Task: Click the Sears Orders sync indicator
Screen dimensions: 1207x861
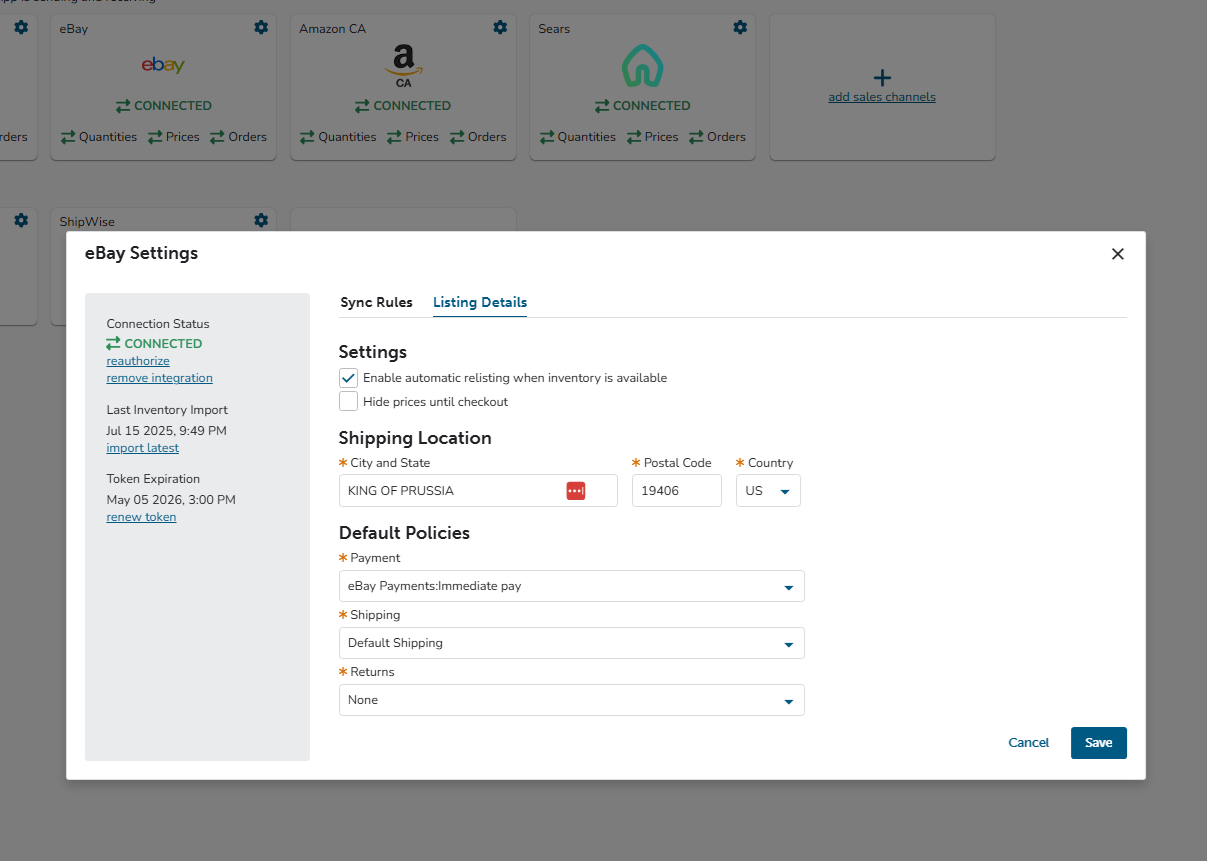Action: (x=718, y=137)
